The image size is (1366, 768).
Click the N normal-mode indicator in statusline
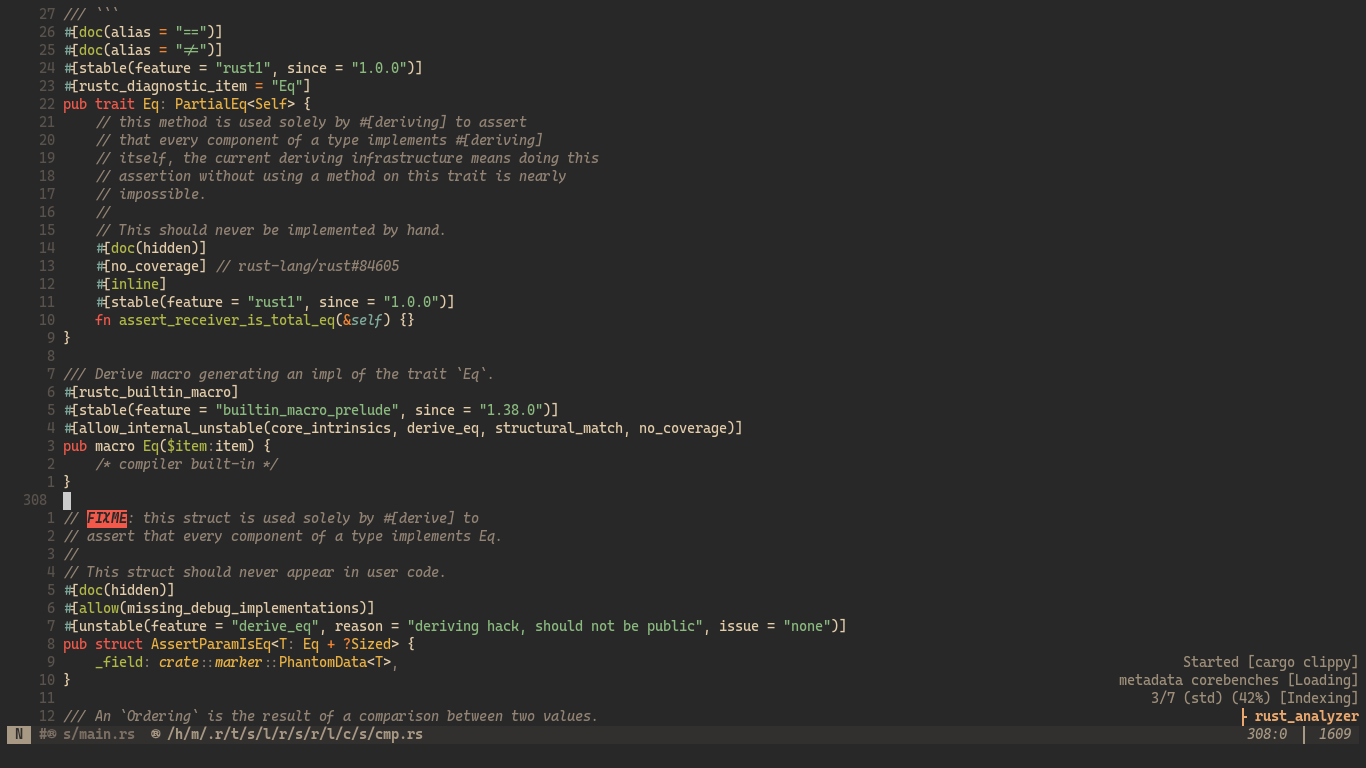19,734
